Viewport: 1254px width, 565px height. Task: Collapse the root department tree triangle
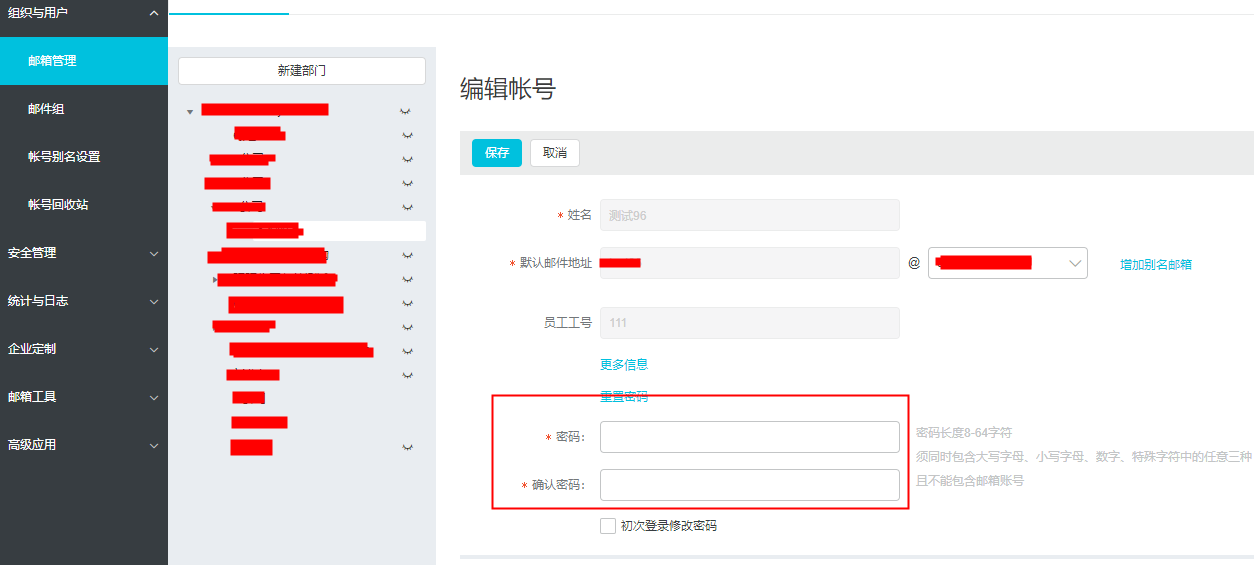pyautogui.click(x=190, y=112)
